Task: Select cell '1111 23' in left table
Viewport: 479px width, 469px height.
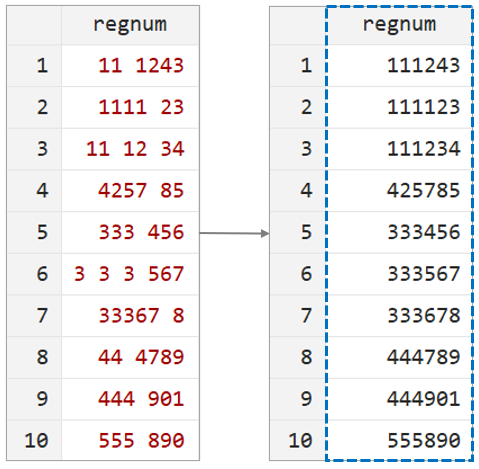Action: (130, 107)
